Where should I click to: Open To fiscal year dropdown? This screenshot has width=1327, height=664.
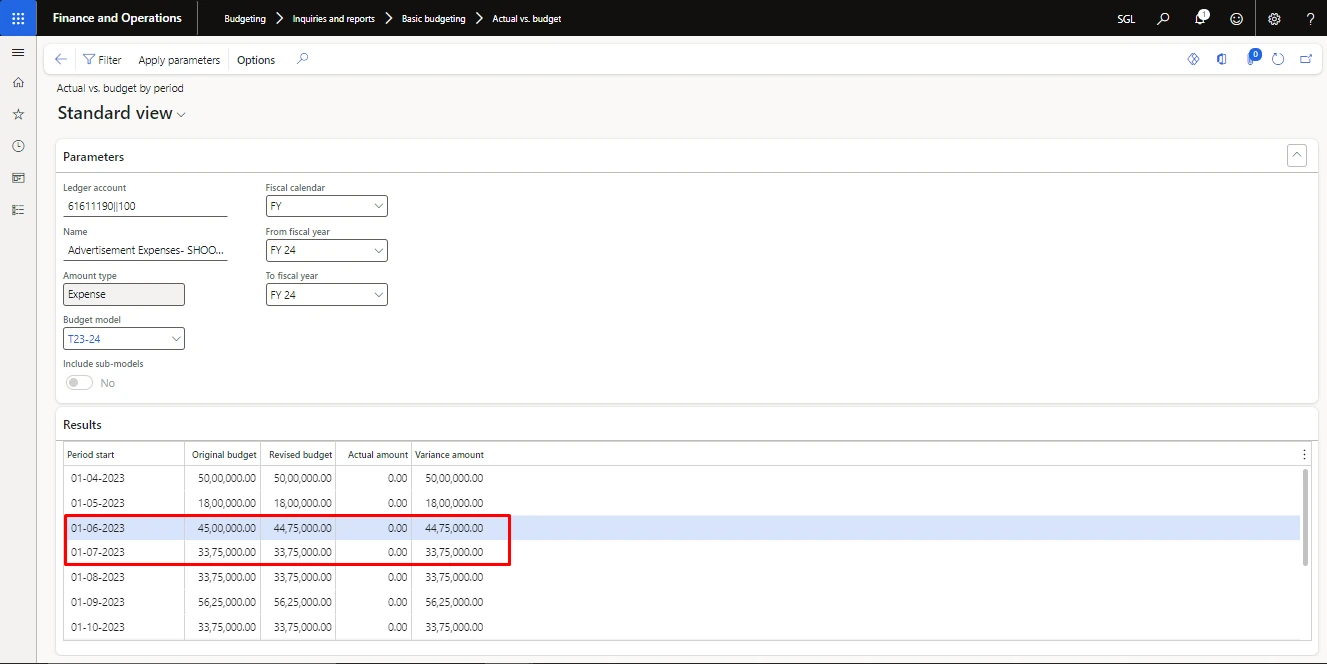(x=326, y=295)
